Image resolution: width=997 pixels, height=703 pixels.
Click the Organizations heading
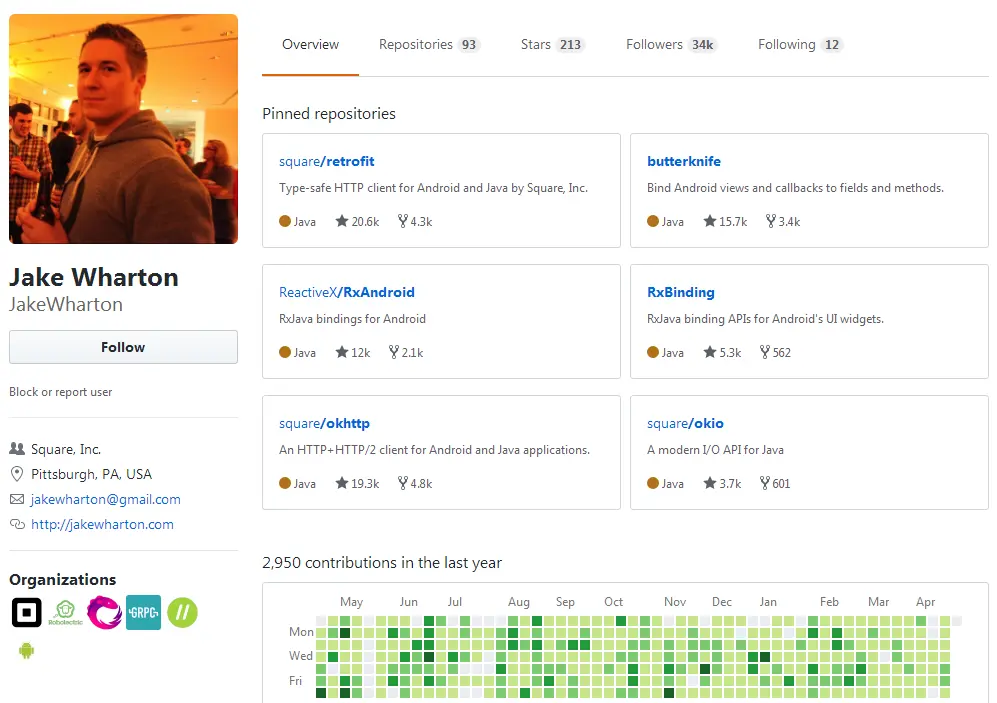pyautogui.click(x=62, y=580)
